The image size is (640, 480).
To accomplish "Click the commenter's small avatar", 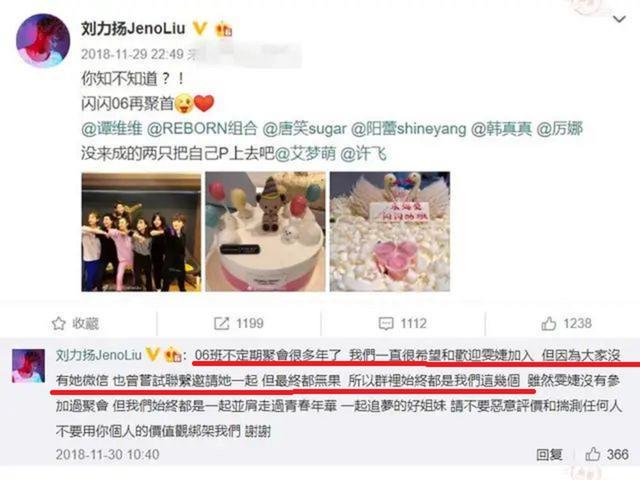I will click(x=28, y=366).
